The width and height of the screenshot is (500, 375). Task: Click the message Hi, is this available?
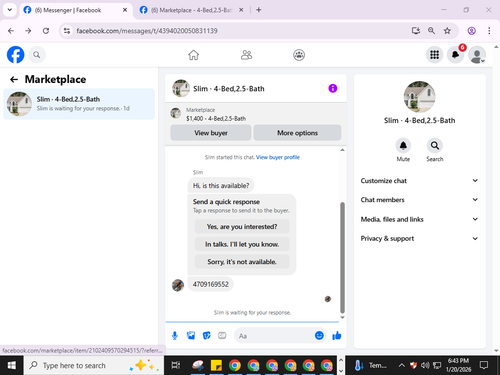[x=221, y=186]
